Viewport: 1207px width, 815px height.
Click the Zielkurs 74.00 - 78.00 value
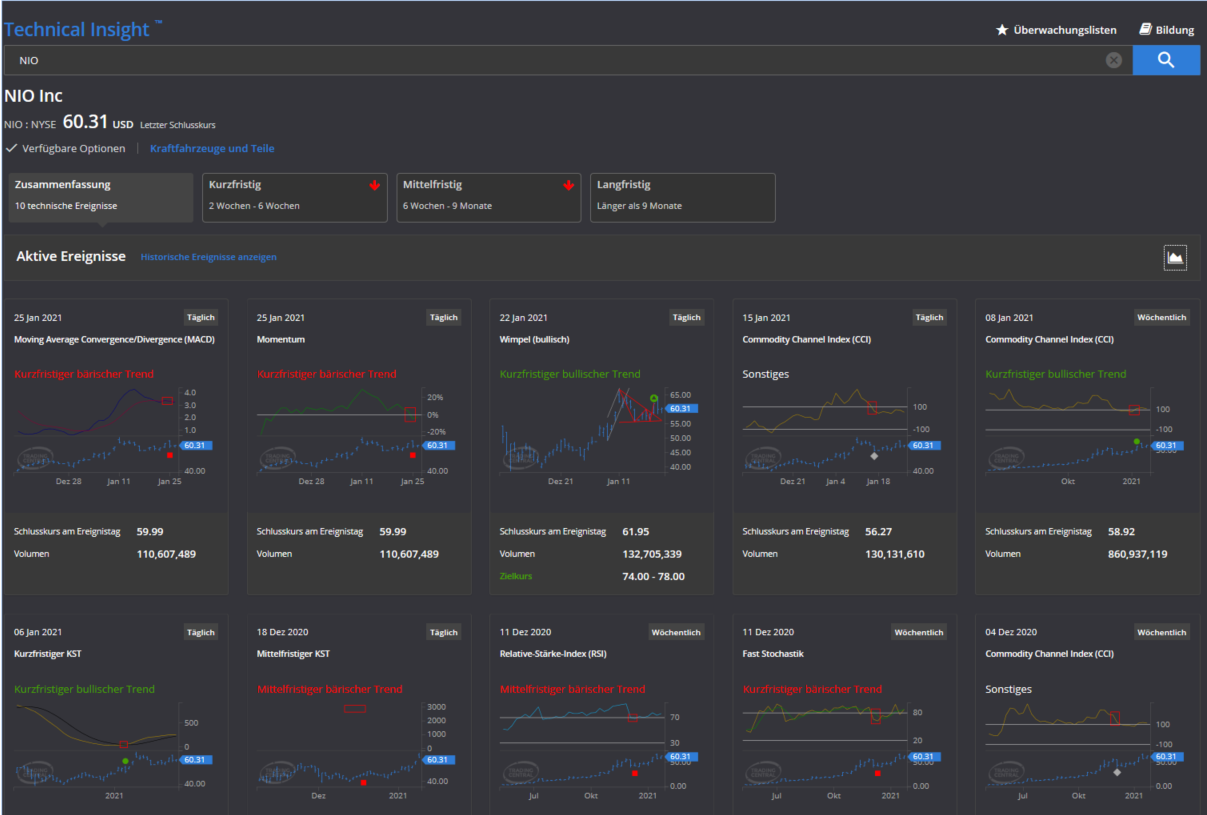click(x=653, y=576)
